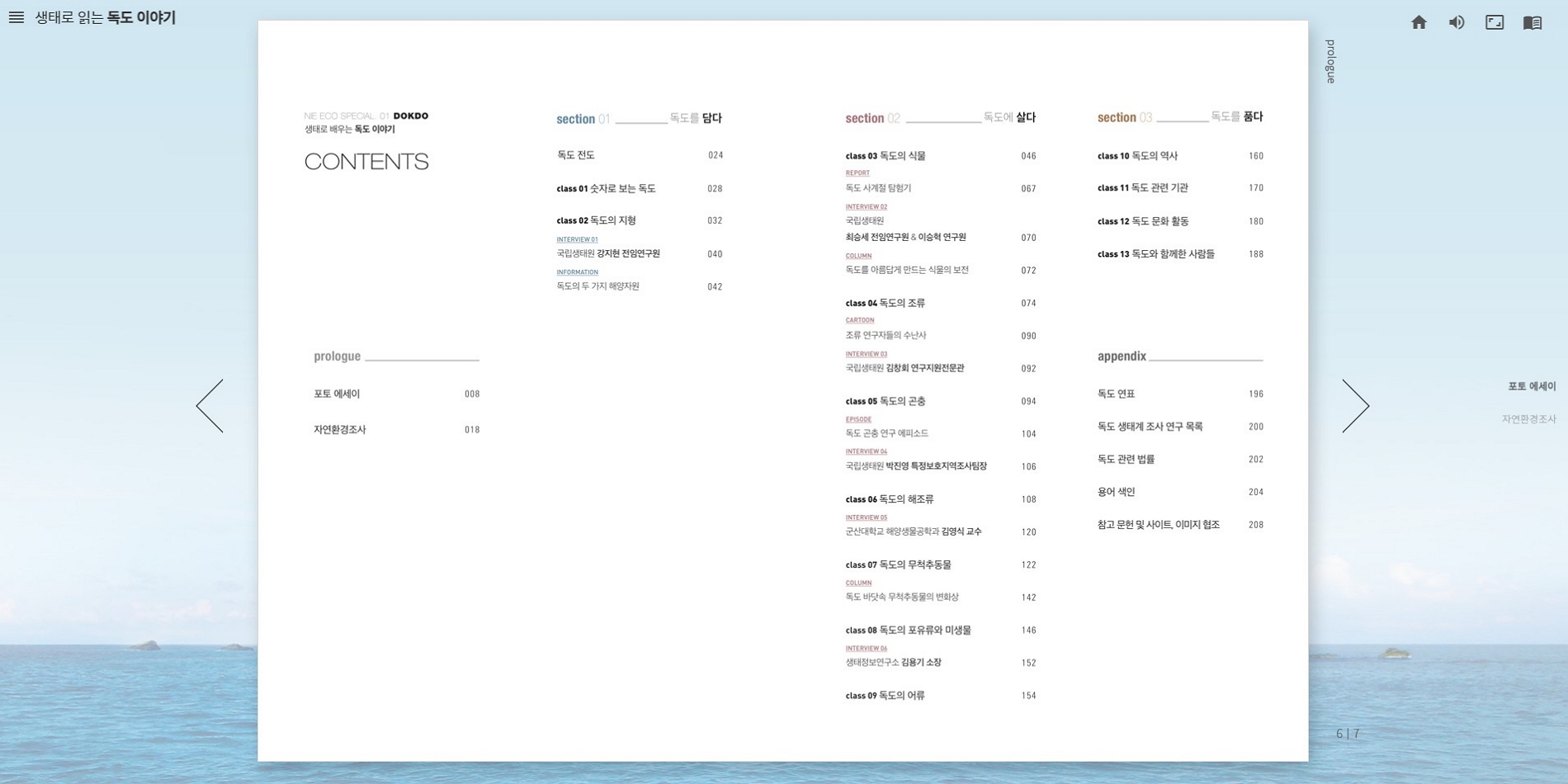Viewport: 1568px width, 784px height.
Task: Click the 6 | 7 page indicator
Action: 1348,734
